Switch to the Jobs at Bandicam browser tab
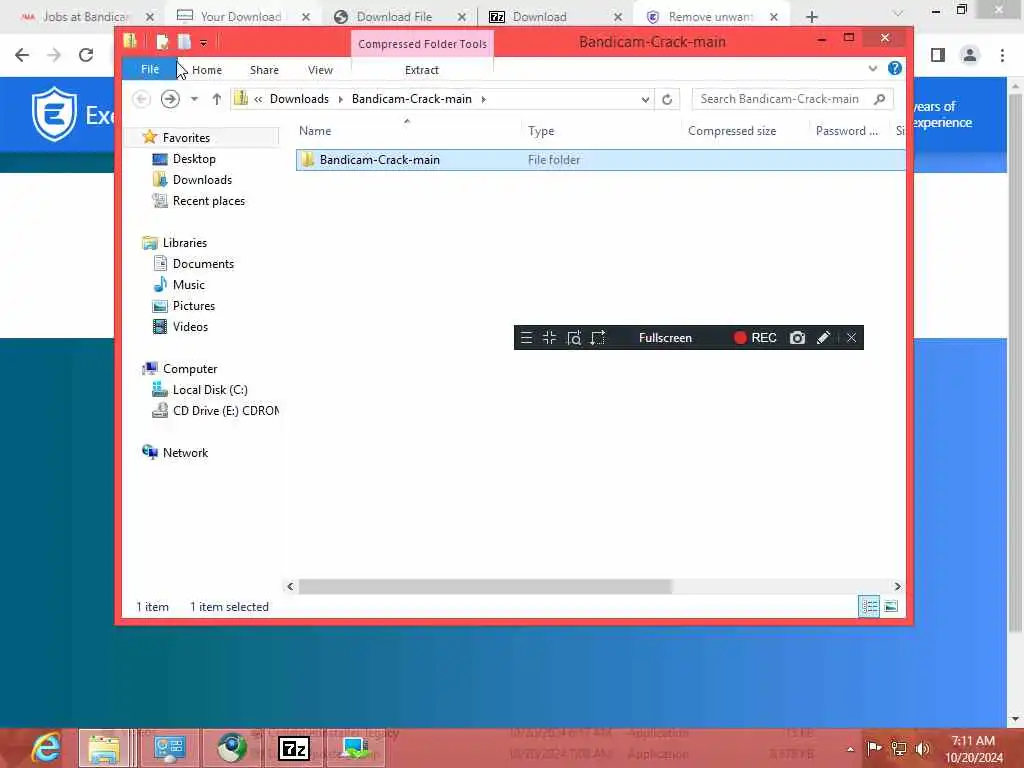Viewport: 1024px width, 768px height. (x=86, y=17)
